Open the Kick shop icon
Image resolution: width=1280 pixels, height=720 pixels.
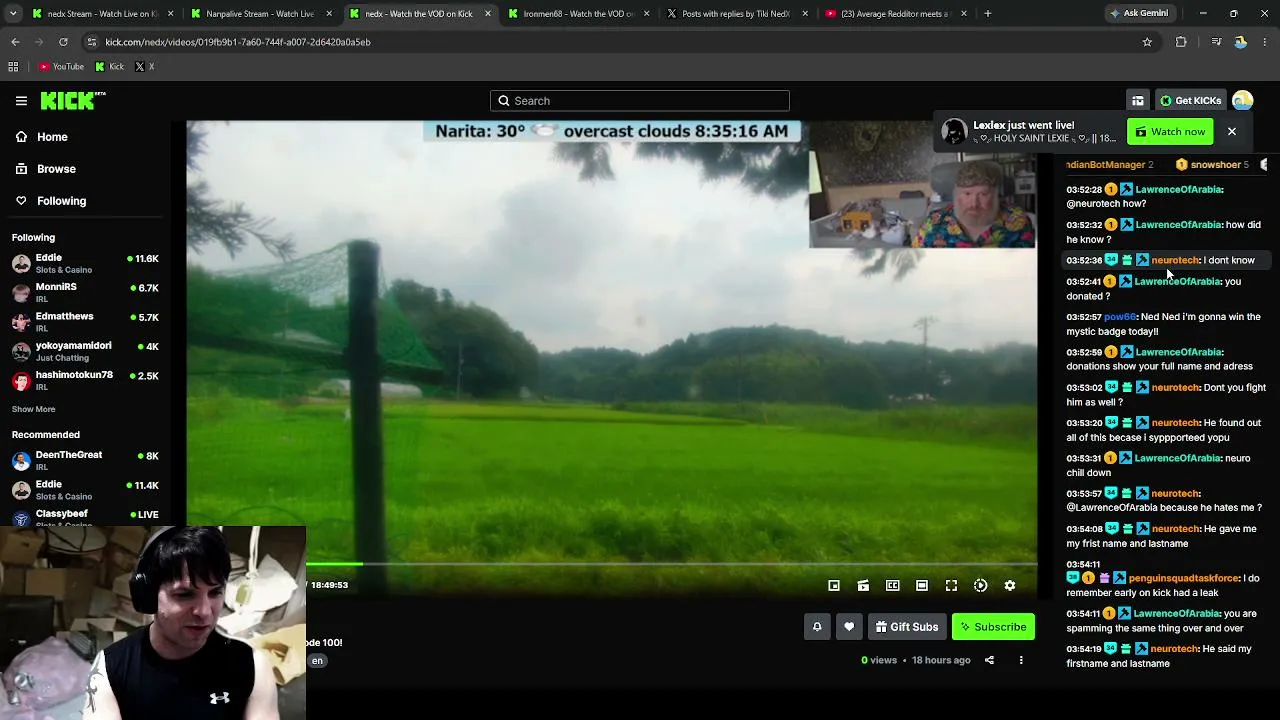pyautogui.click(x=1138, y=101)
